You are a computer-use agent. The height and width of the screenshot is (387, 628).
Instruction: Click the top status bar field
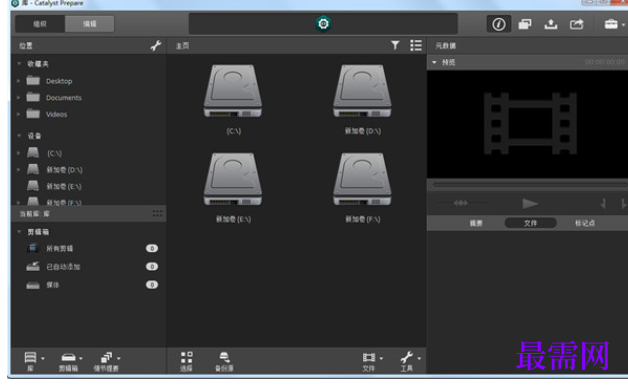[x=323, y=24]
